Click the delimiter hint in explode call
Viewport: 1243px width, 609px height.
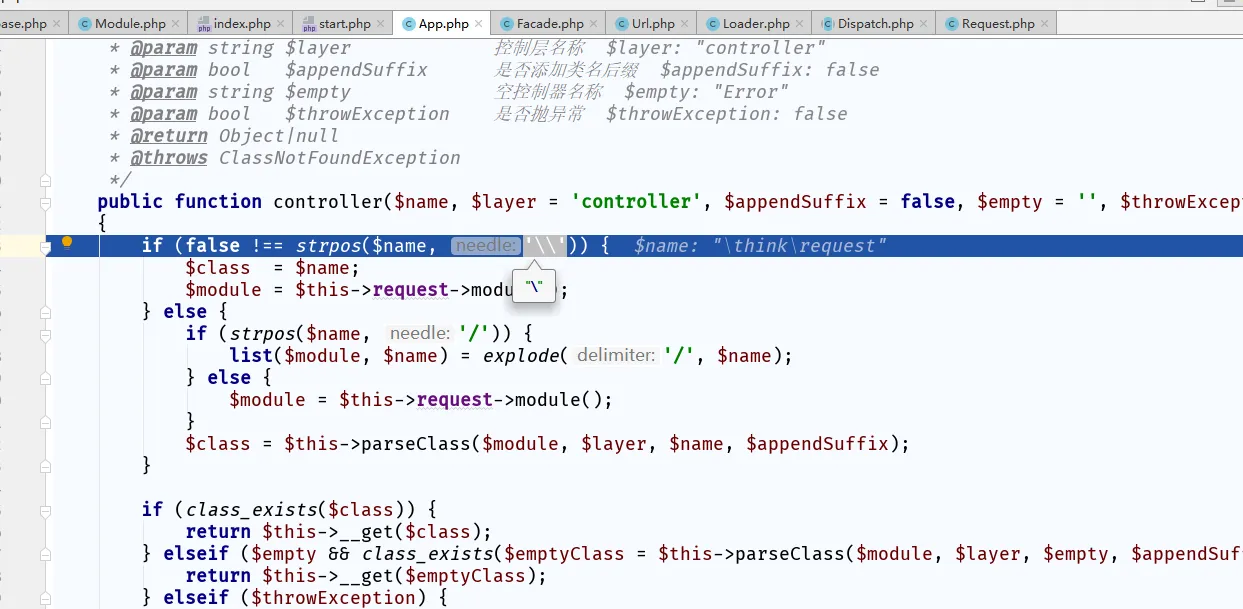pyautogui.click(x=616, y=356)
